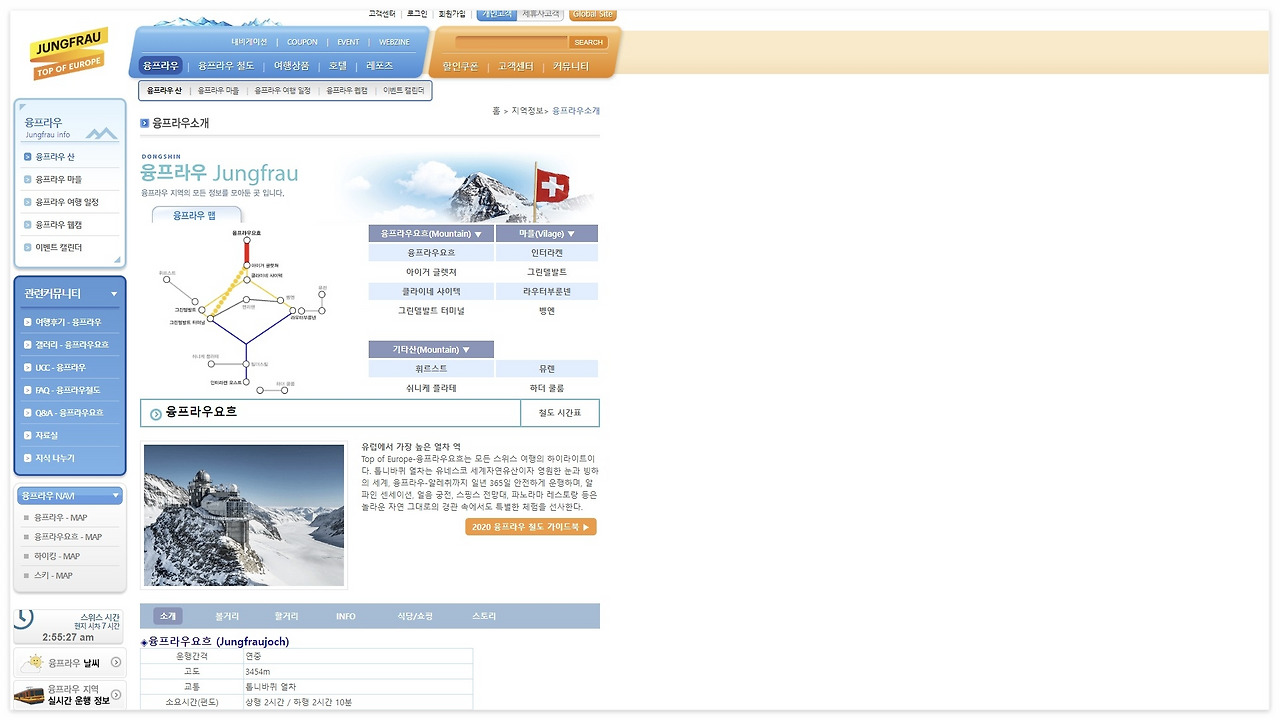This screenshot has height=720, width=1280.
Task: Open 융프라우 여행 일정 in the submenu bar
Action: pos(282,91)
